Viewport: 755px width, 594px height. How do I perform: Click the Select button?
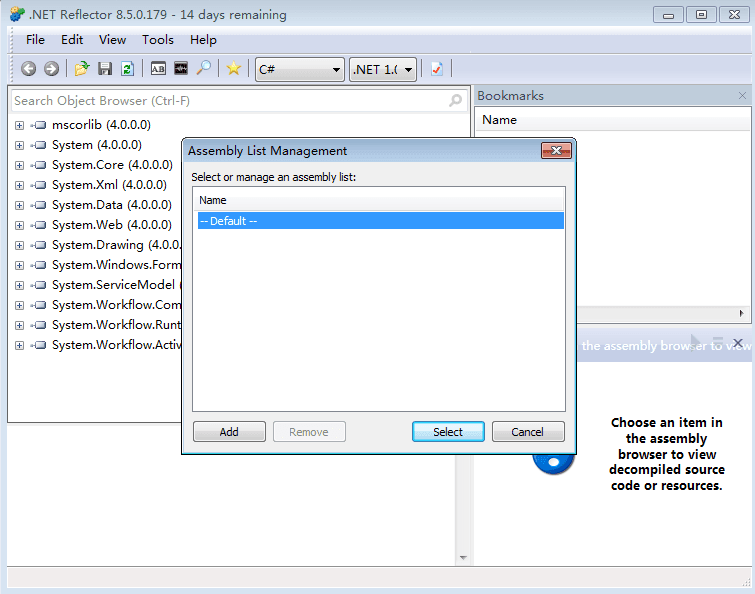448,432
